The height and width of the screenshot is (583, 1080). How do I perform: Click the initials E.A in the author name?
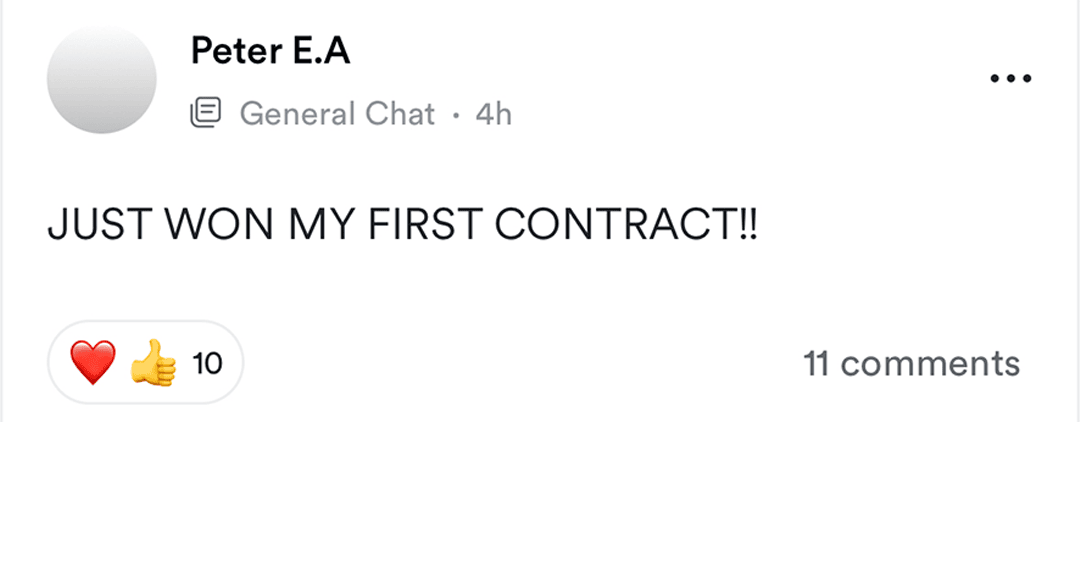coord(321,50)
